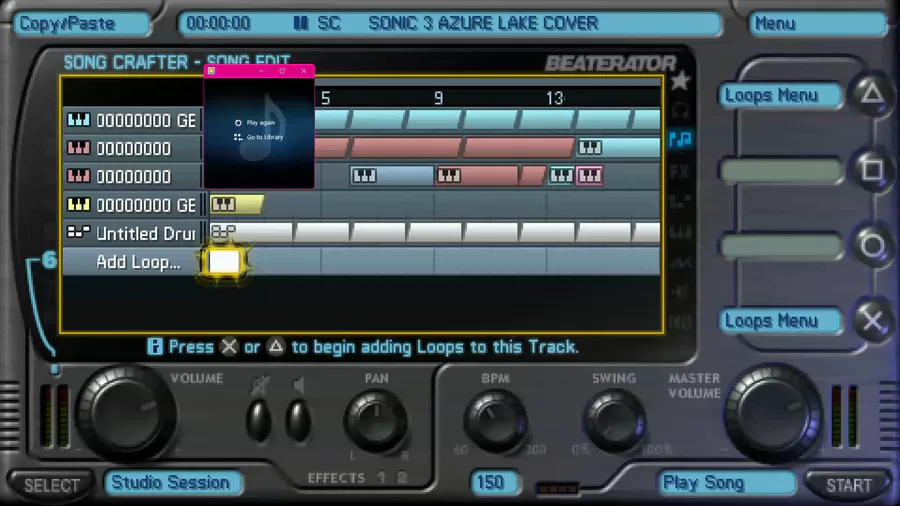Enable Effects slot 1
The image size is (900, 506).
(381, 477)
